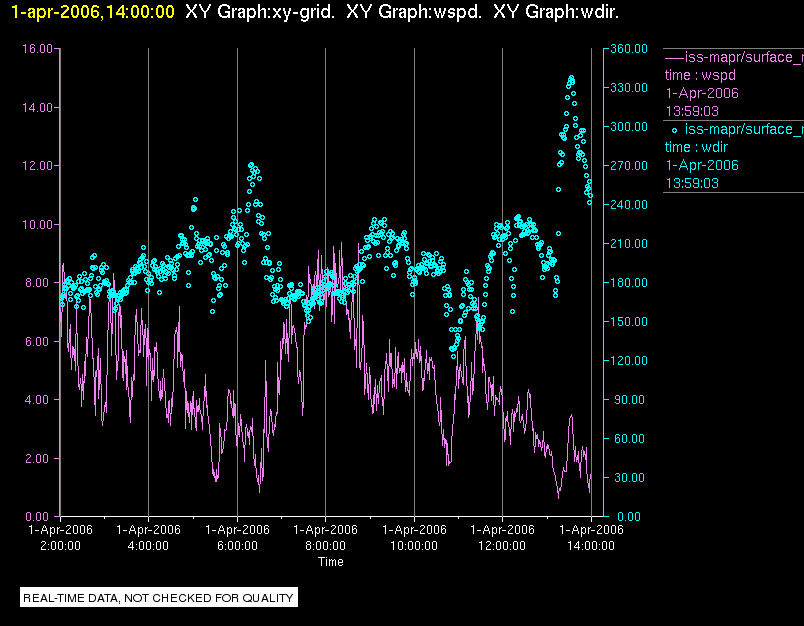
Task: Click the 120.00 right axis label
Action: point(629,360)
